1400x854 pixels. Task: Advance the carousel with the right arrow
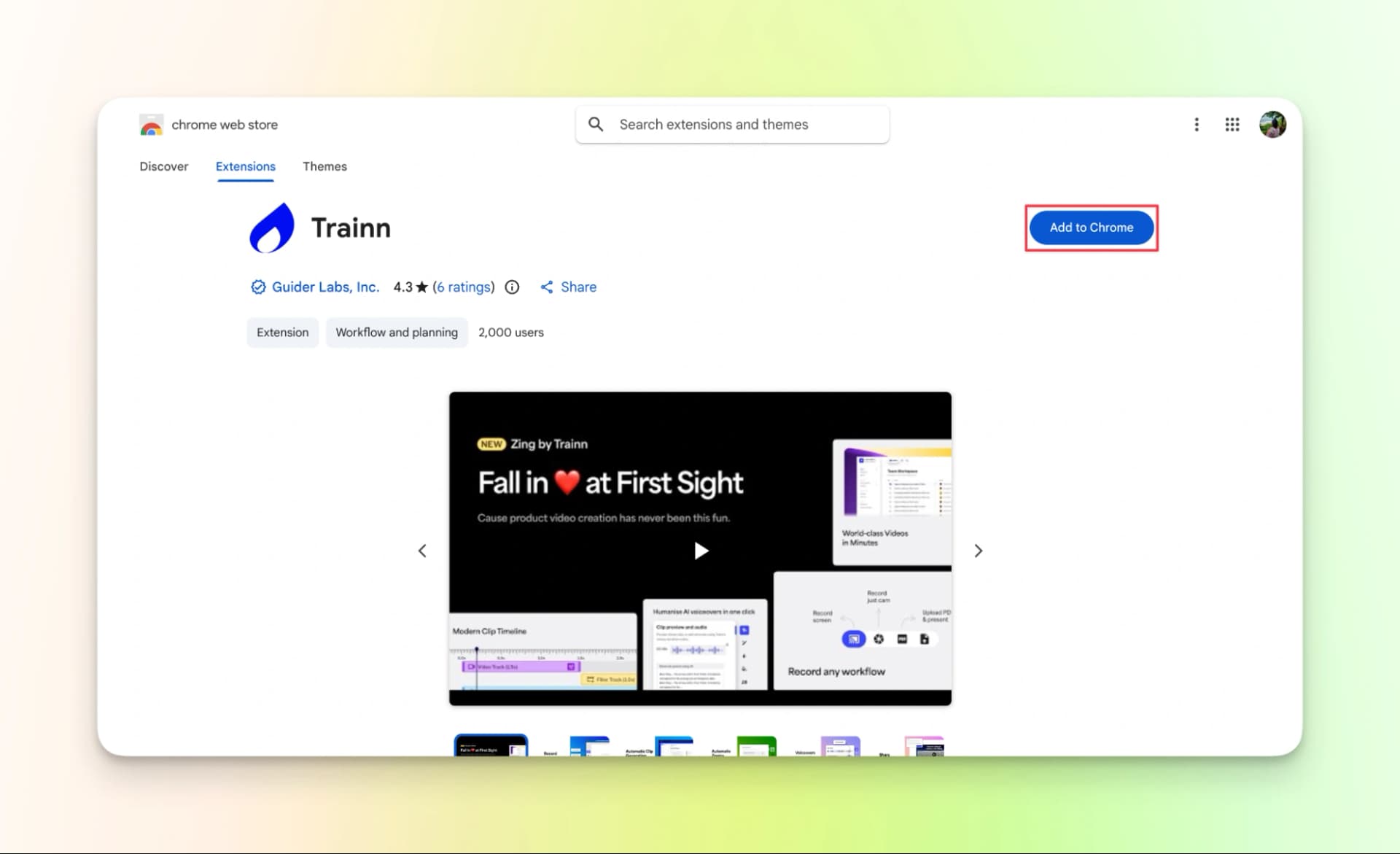979,551
